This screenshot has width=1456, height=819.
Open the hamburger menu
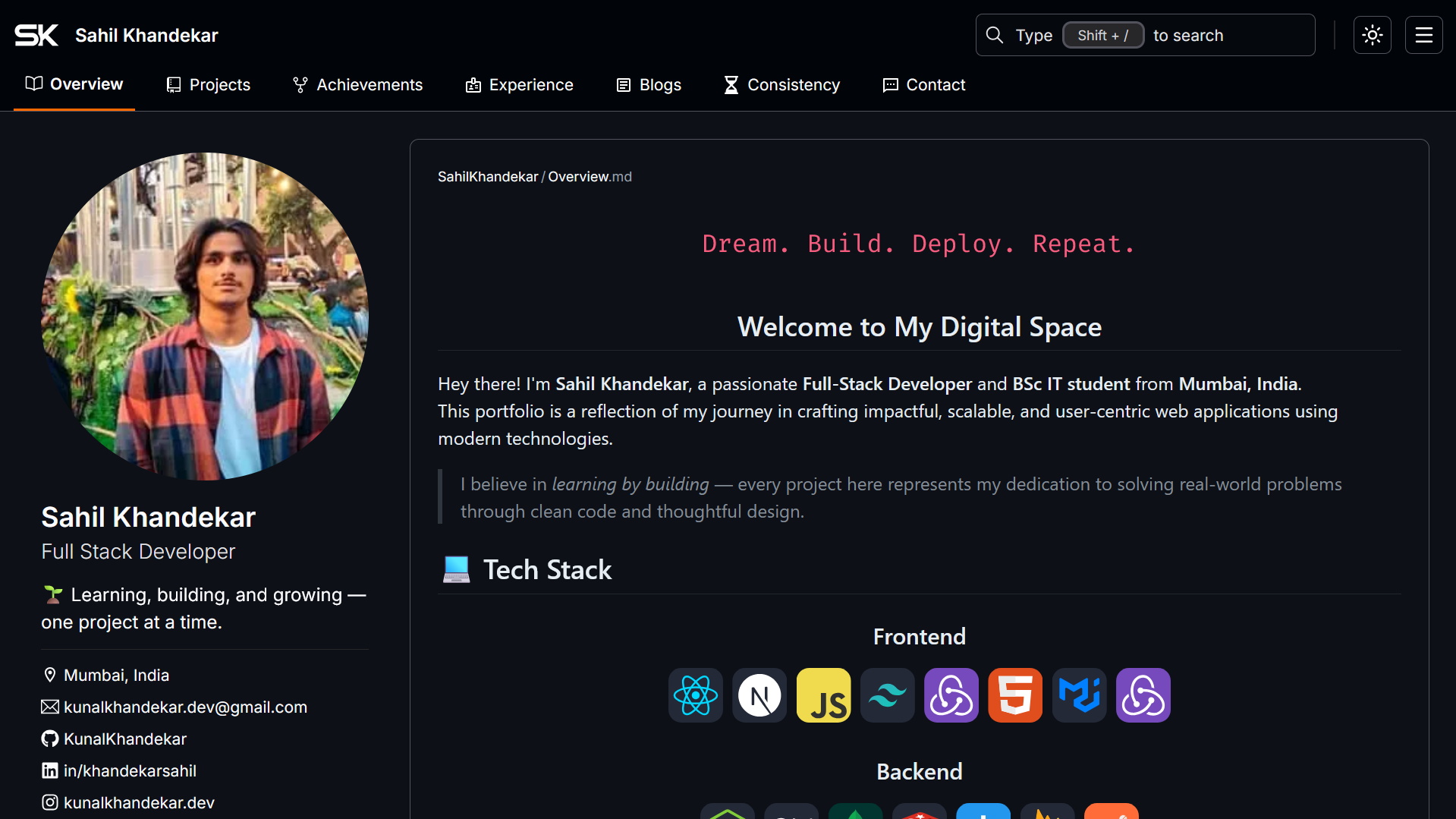click(1423, 35)
